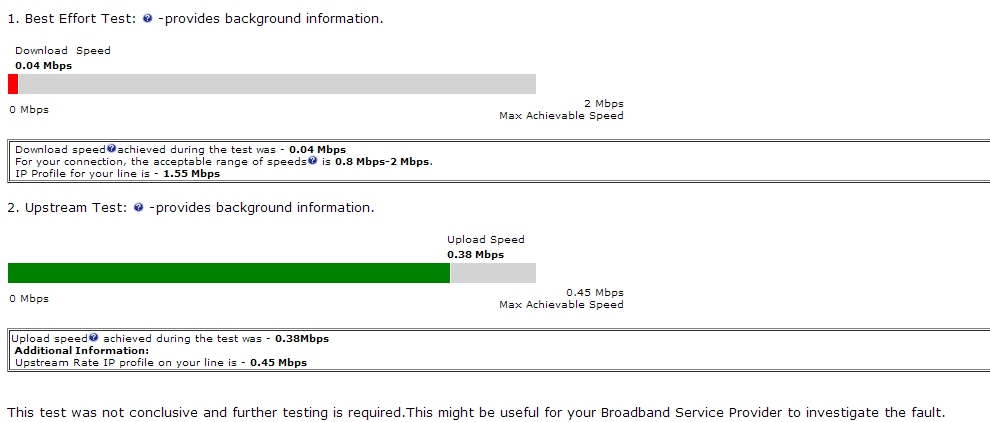Click help icon after 'Download speed' text

pos(112,149)
